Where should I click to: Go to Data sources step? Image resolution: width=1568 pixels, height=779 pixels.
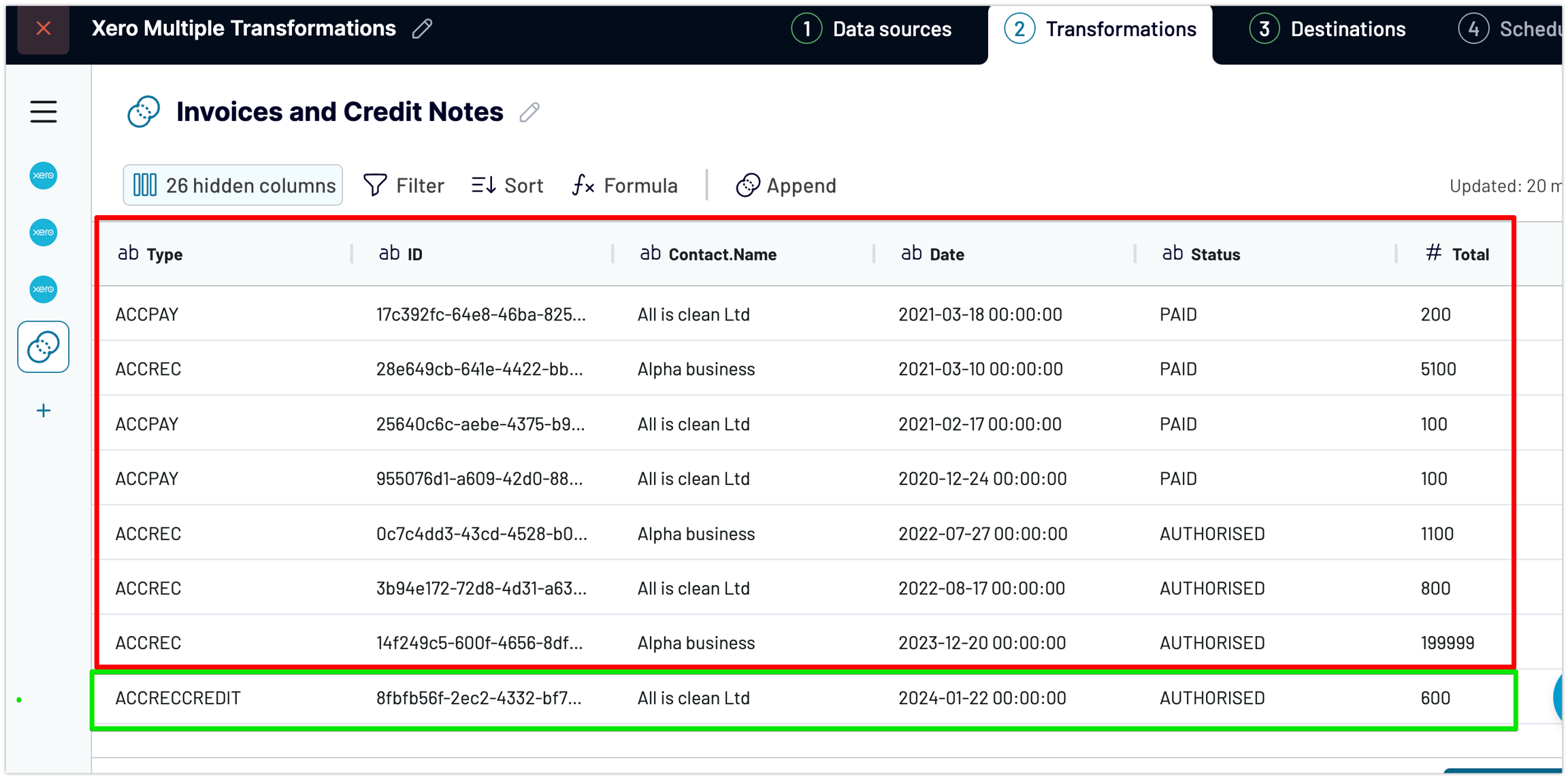pyautogui.click(x=872, y=29)
